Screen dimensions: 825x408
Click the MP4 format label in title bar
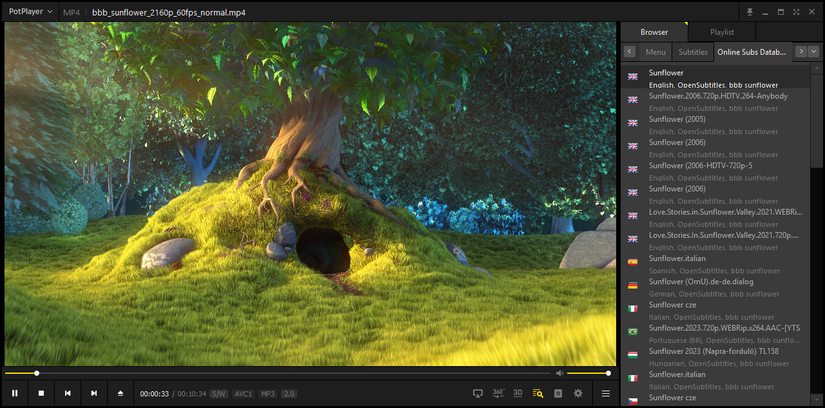(71, 12)
